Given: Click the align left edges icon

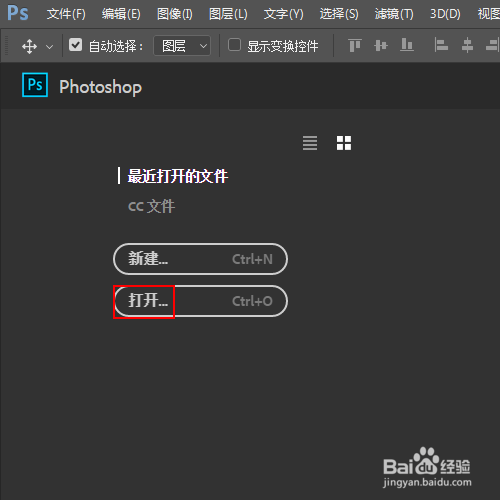Looking at the screenshot, I should [x=441, y=45].
